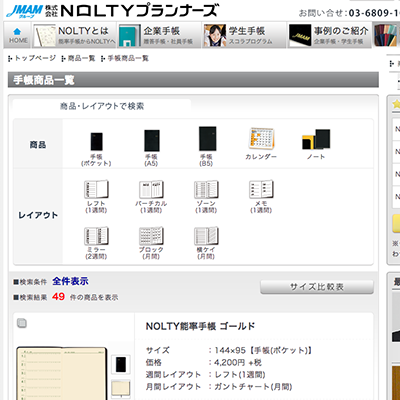Select the cream page thumbnail
Screen dimensions: 400x400
click(x=121, y=389)
